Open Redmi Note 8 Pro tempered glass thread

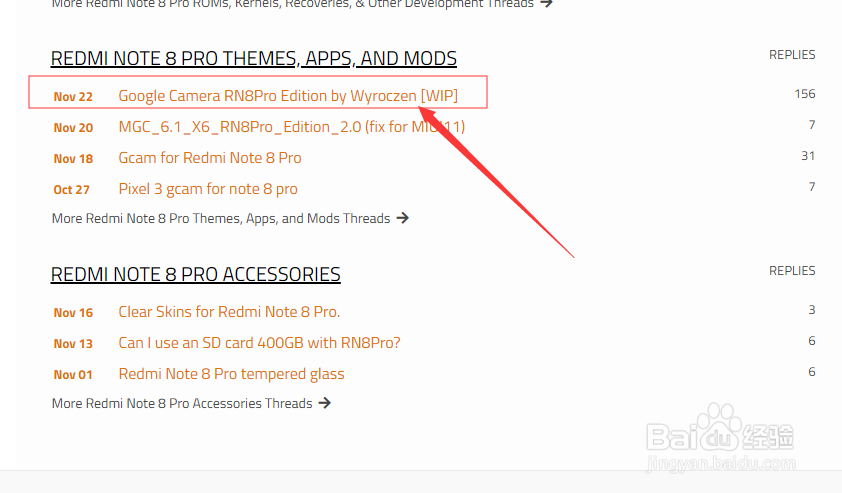tap(231, 374)
